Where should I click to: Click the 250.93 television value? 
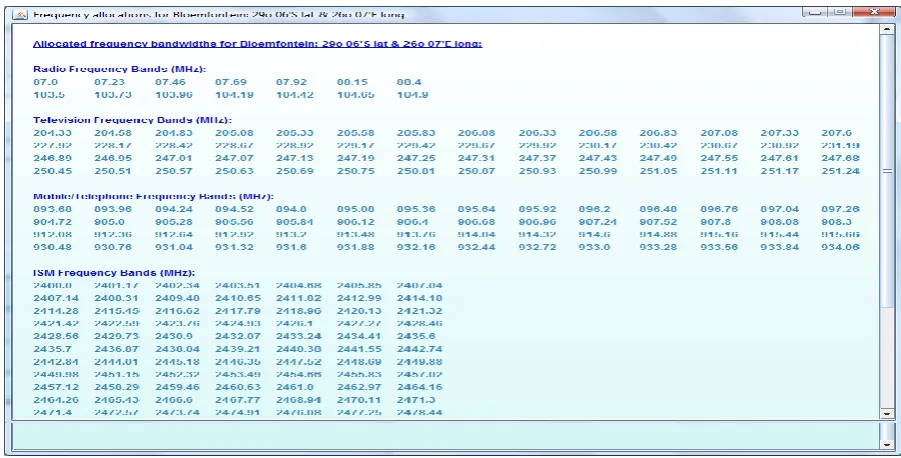537,171
